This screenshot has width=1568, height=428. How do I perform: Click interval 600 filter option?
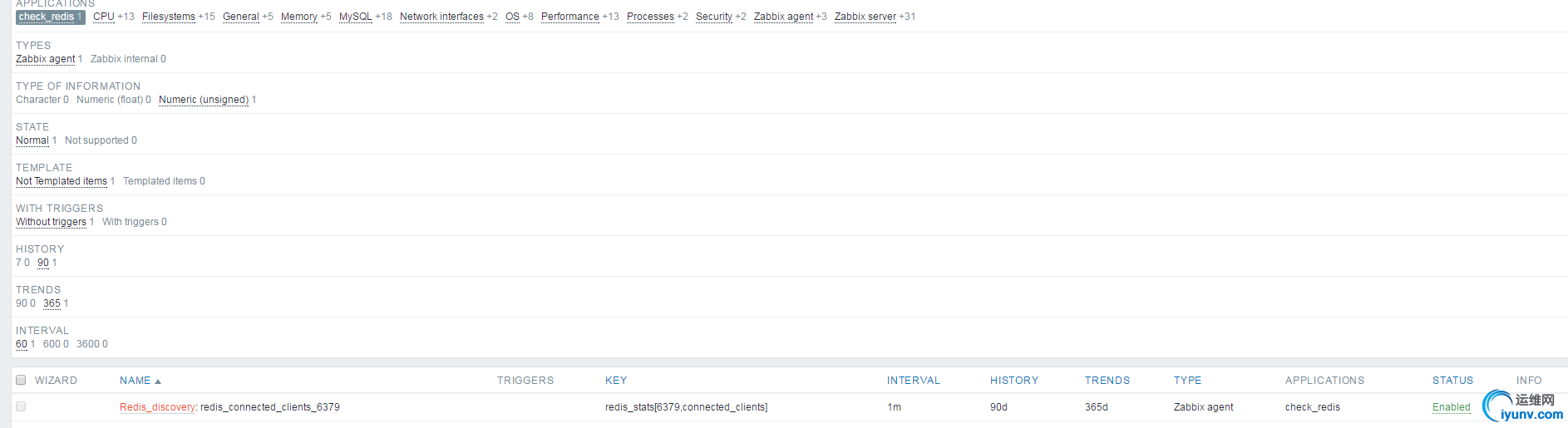[x=56, y=344]
